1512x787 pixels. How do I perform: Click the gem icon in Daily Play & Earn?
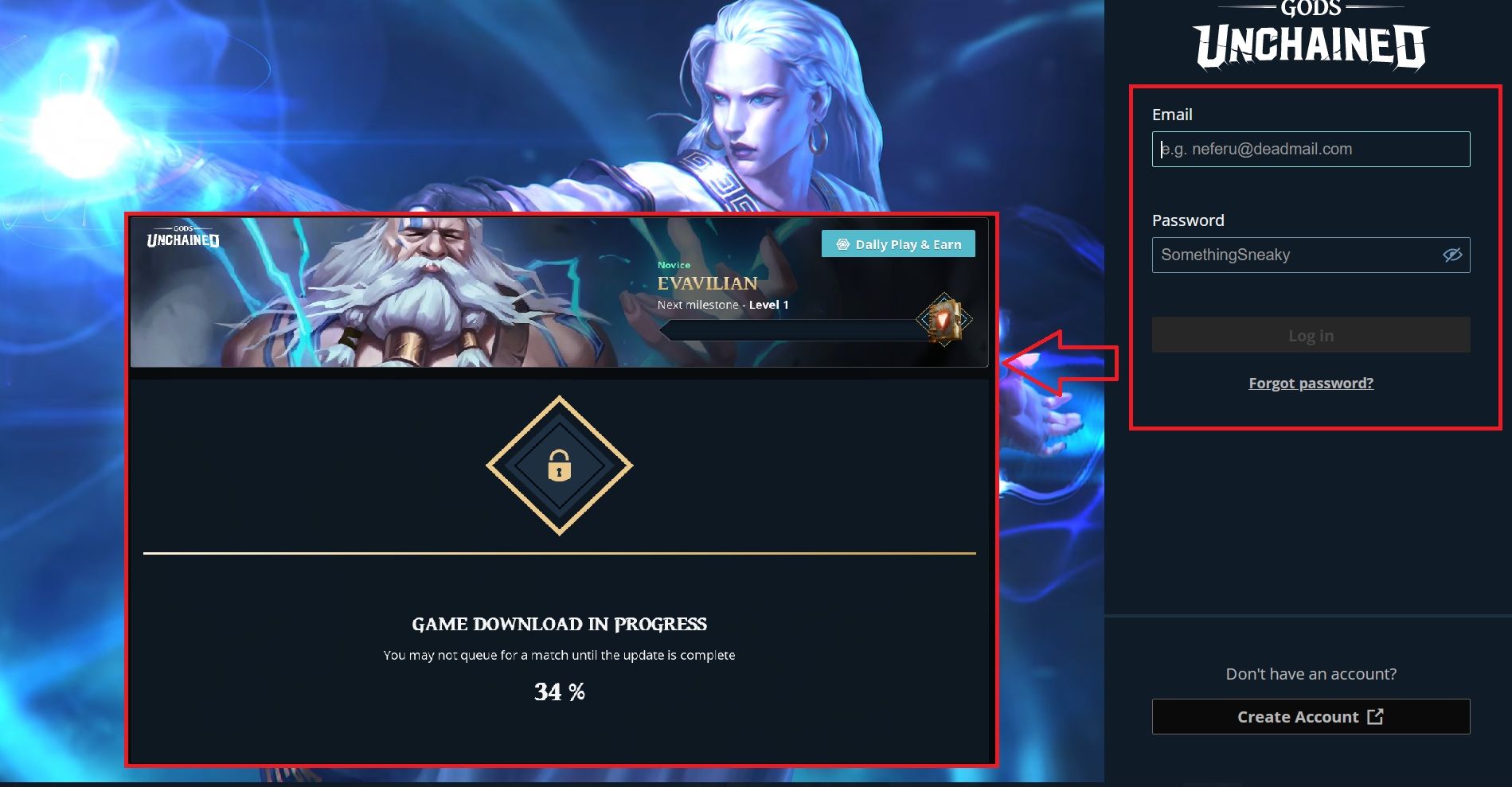coord(842,244)
